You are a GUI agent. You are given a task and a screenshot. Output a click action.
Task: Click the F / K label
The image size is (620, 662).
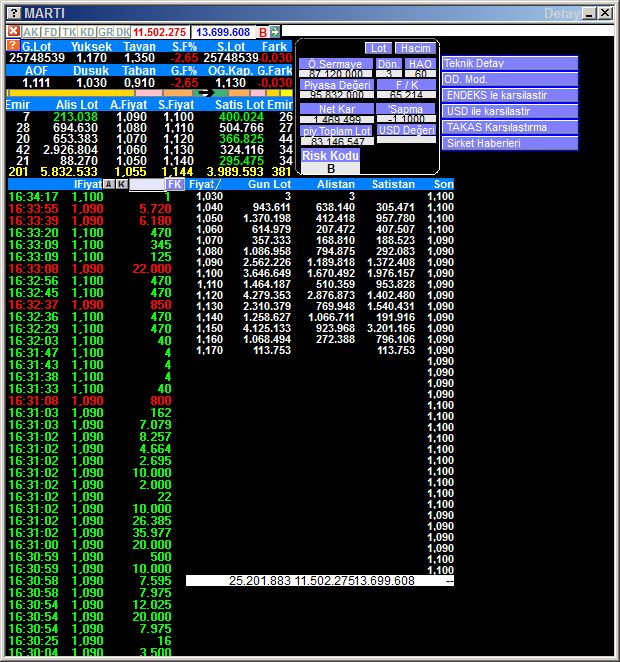tap(406, 85)
